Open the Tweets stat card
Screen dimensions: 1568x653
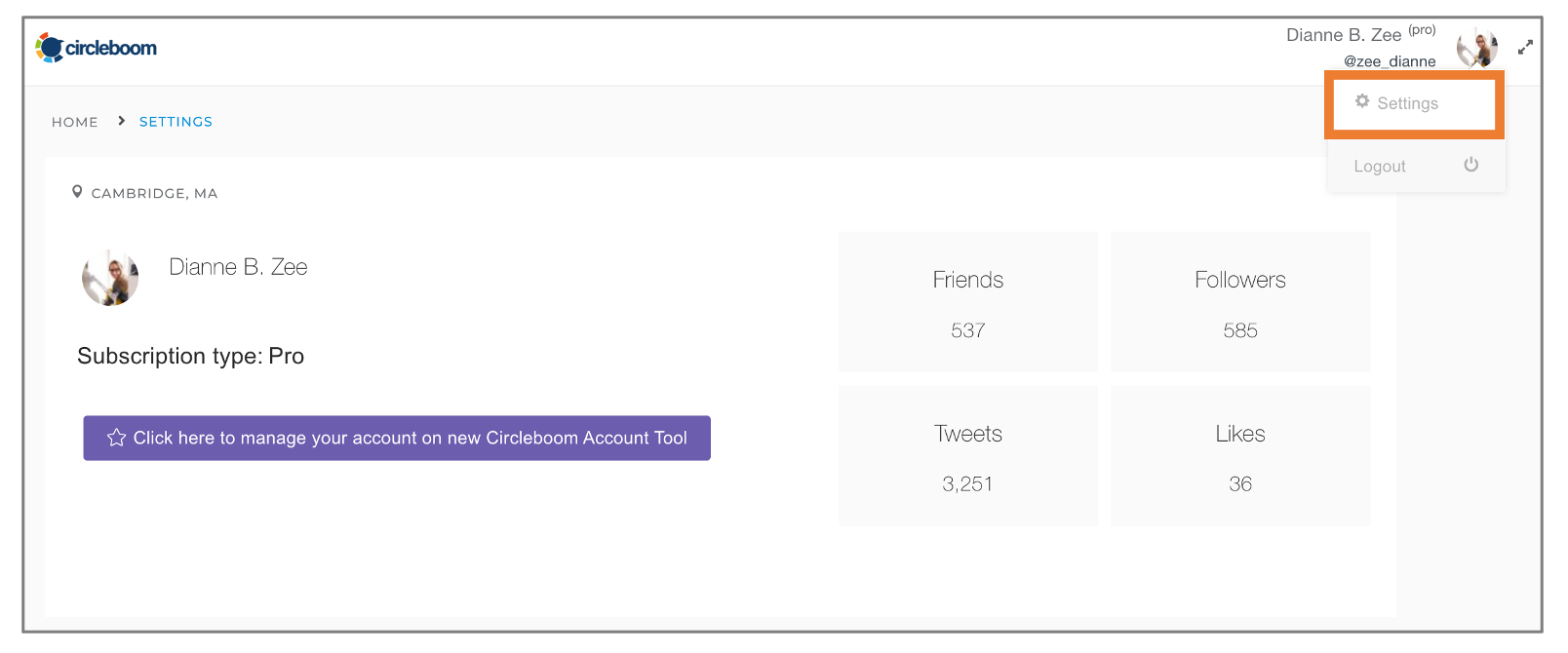pos(968,456)
